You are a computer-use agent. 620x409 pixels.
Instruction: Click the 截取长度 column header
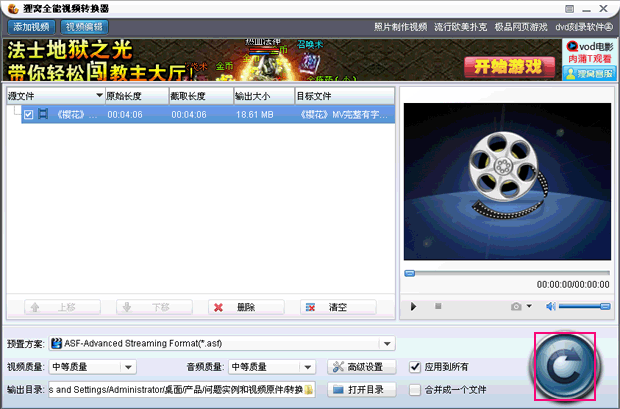click(201, 96)
